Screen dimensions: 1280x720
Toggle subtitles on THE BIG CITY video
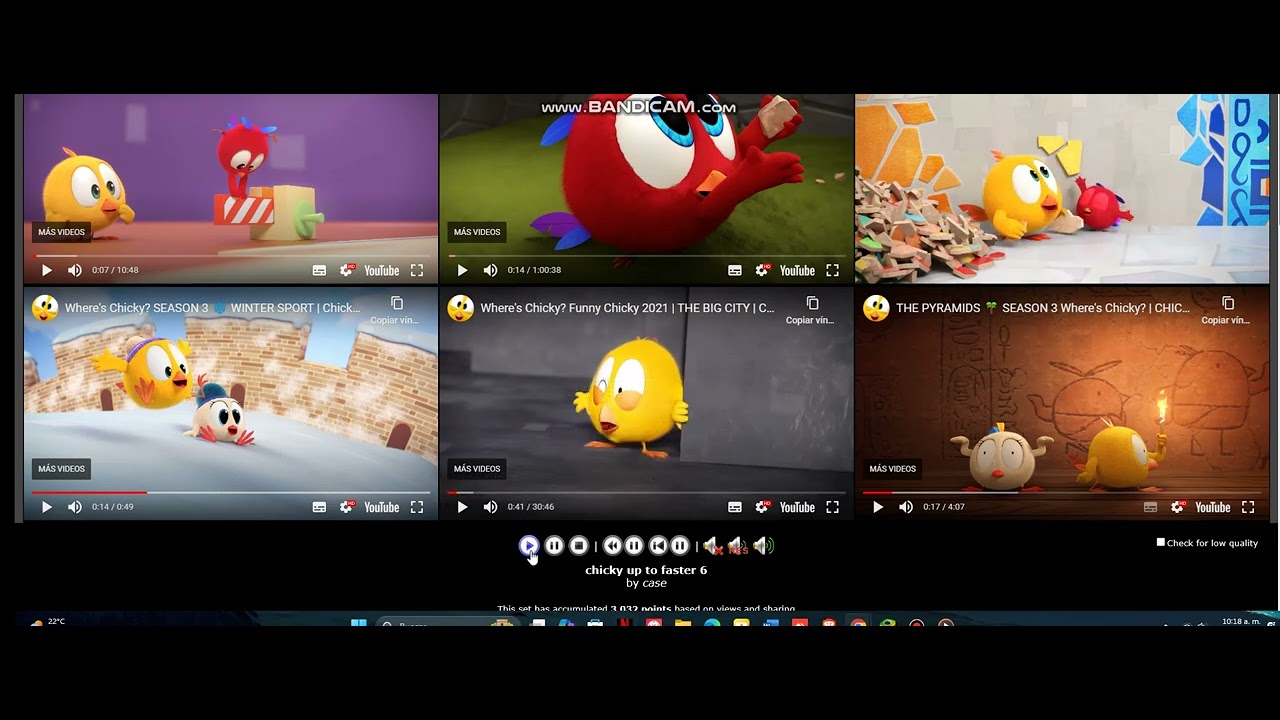(x=735, y=507)
